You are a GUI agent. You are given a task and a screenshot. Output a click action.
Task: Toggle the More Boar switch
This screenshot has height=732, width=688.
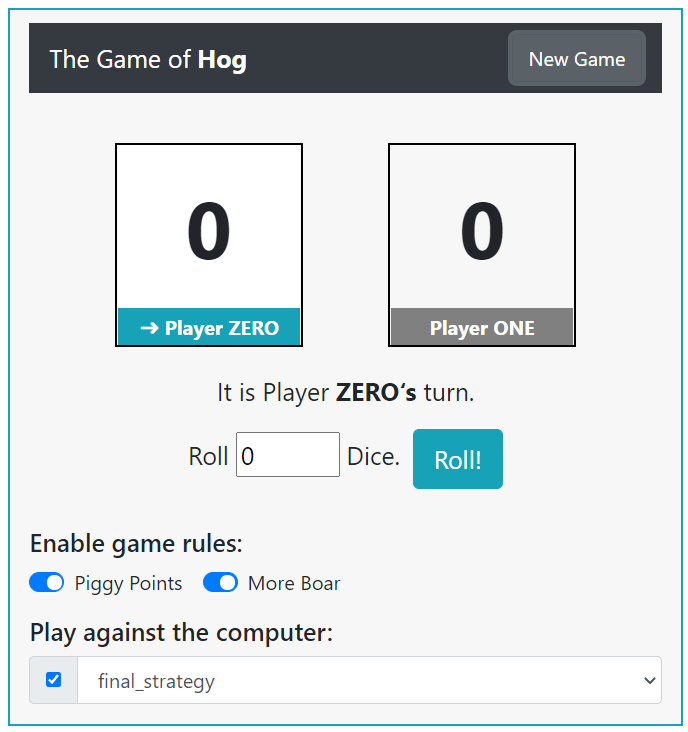(220, 583)
